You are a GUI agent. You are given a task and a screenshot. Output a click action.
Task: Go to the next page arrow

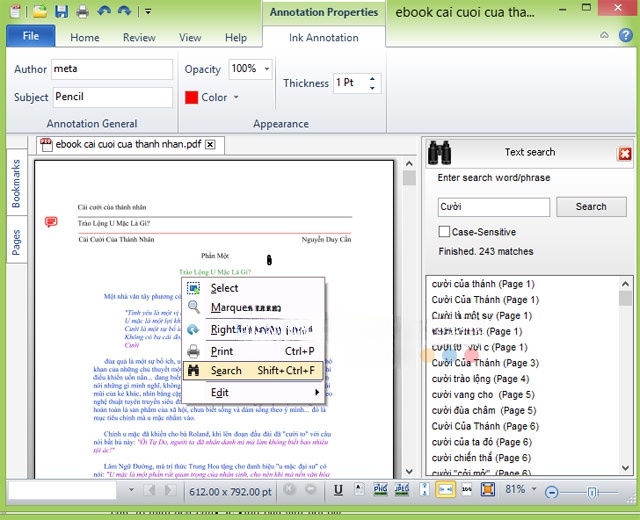170,490
